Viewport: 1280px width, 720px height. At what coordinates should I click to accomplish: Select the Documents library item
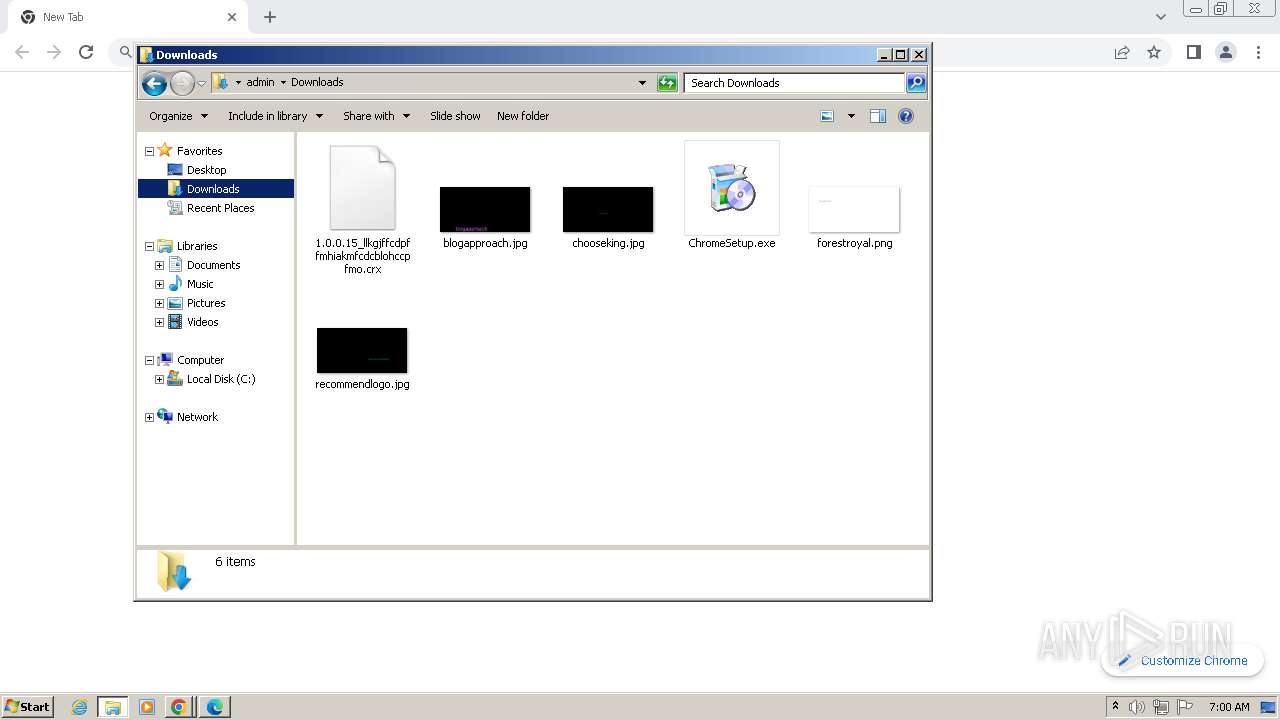tap(213, 265)
